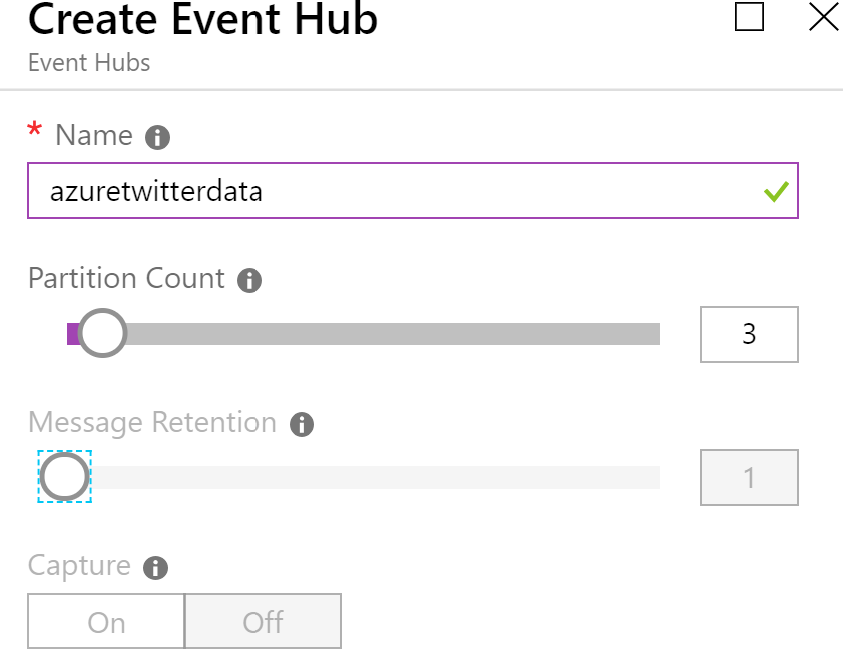This screenshot has height=649, width=843.
Task: Click the Create Event Hub title
Action: click(x=203, y=20)
